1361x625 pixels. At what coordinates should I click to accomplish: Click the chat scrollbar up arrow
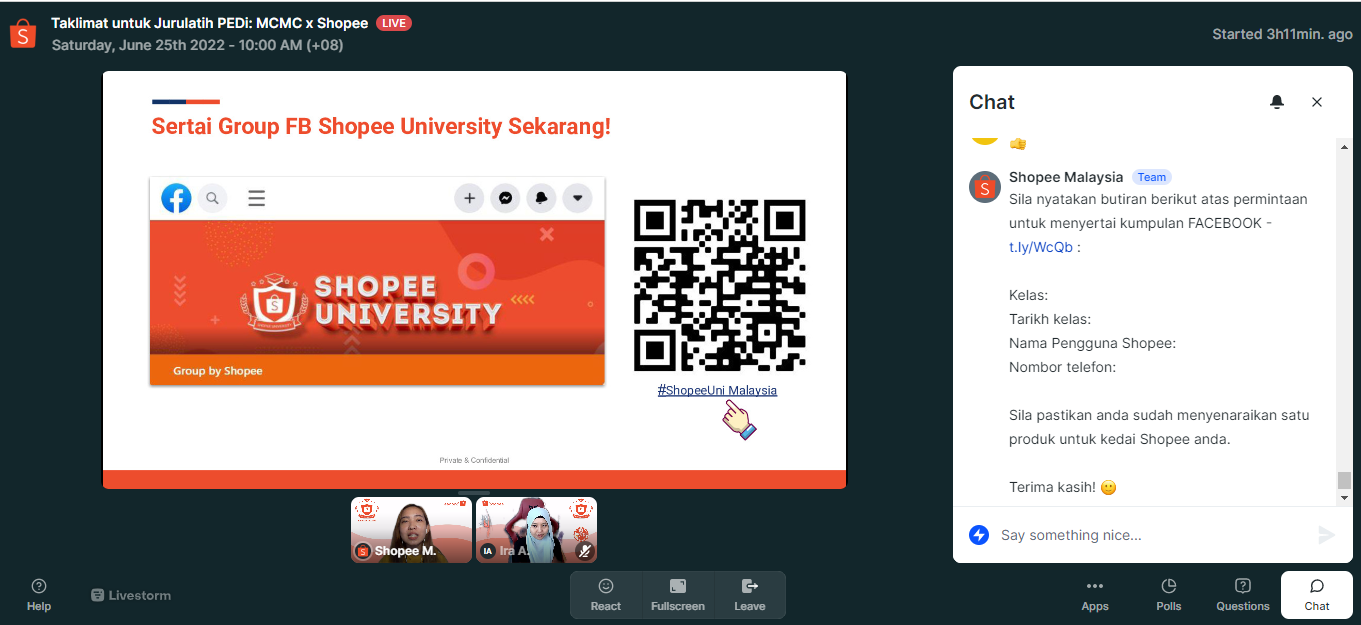1344,147
